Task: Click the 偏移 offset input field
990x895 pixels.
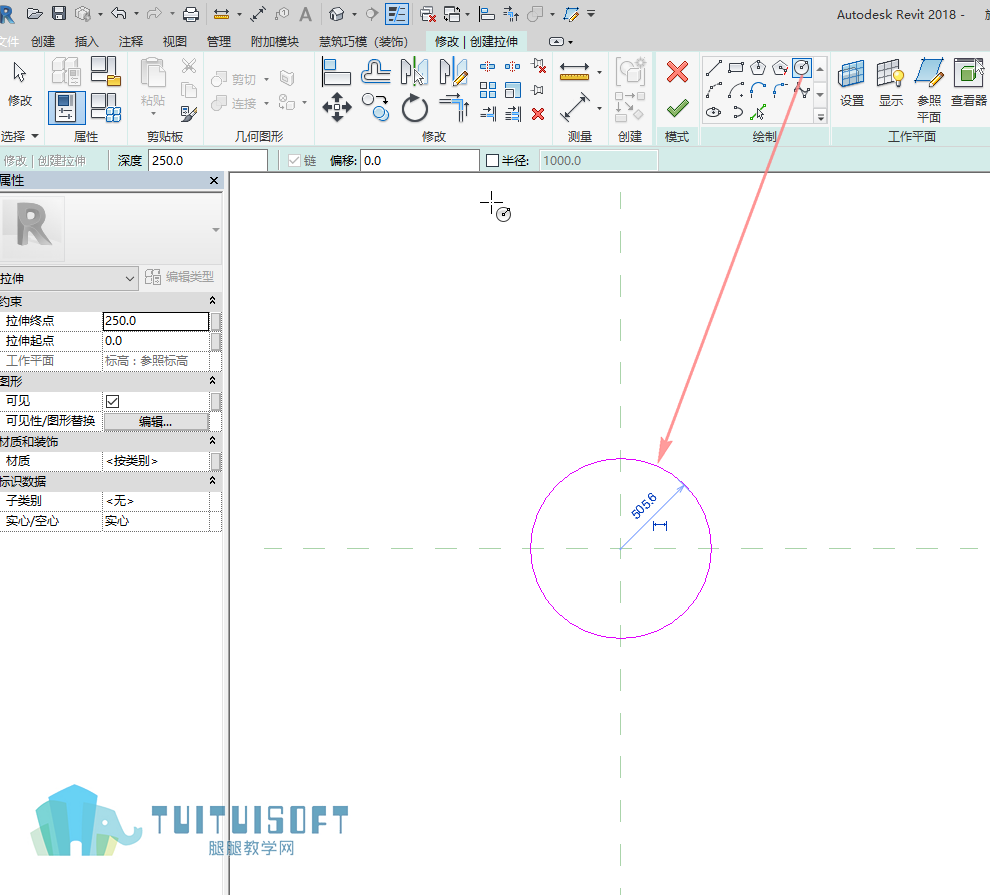Action: pos(420,161)
